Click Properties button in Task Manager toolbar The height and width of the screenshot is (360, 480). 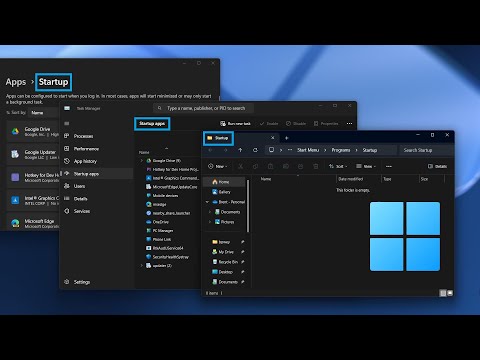coord(326,123)
